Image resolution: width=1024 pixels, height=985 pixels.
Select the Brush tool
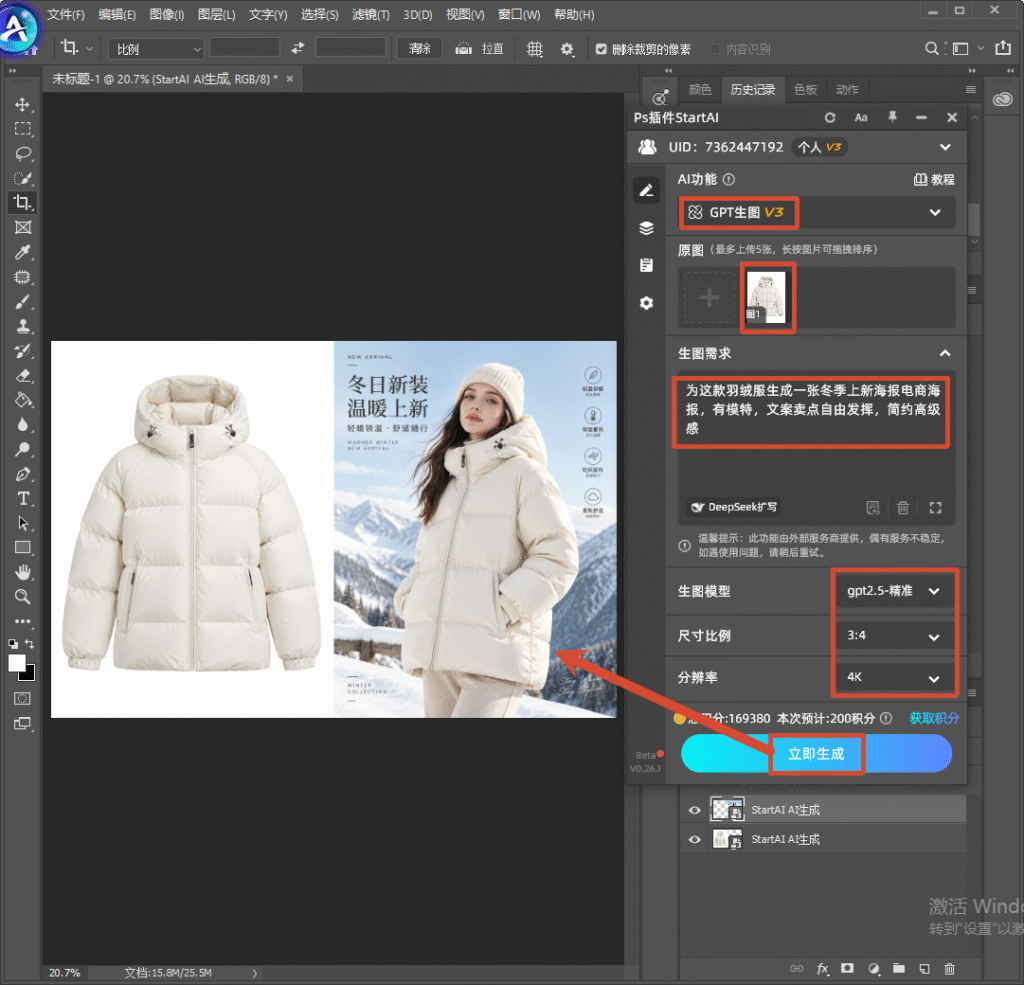23,302
